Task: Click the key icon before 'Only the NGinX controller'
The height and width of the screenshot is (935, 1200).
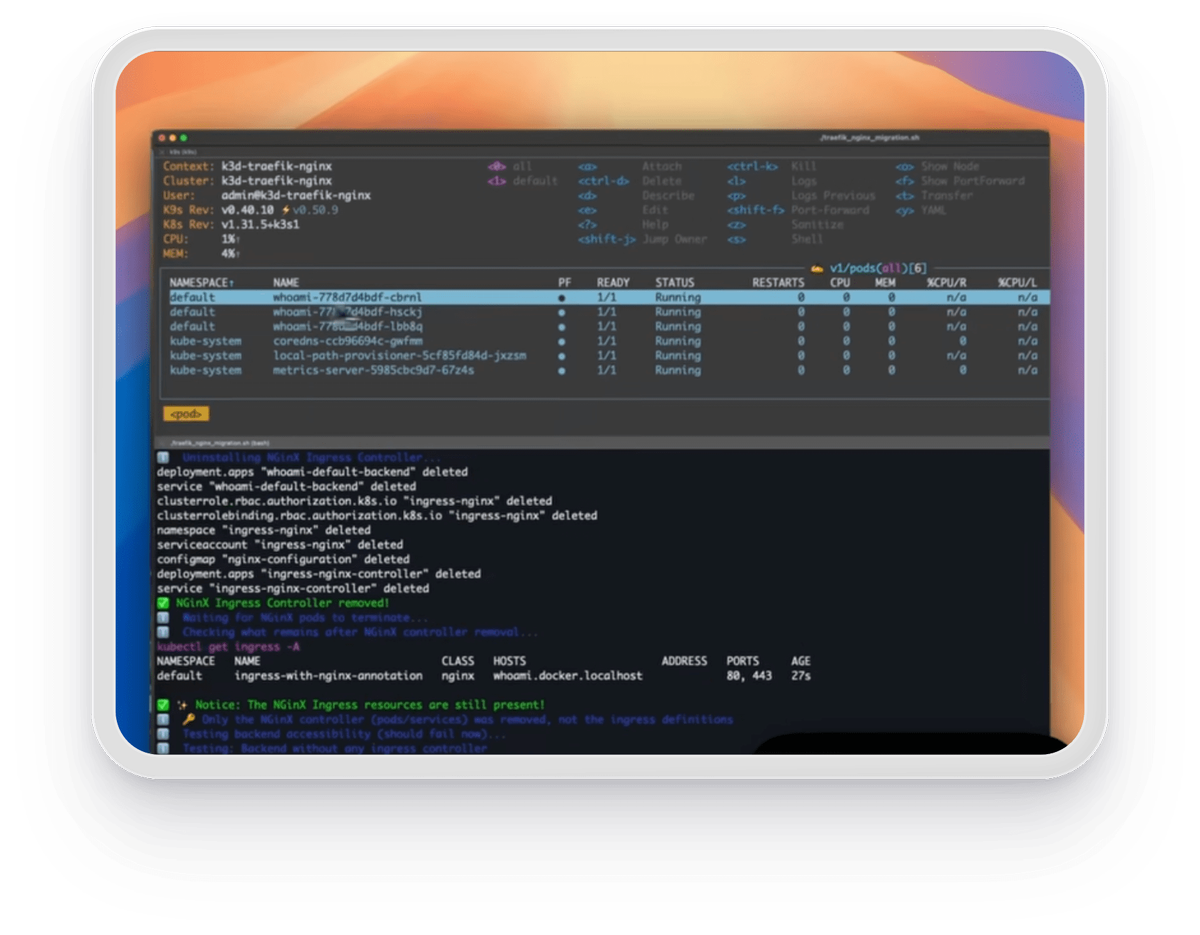Action: (188, 719)
